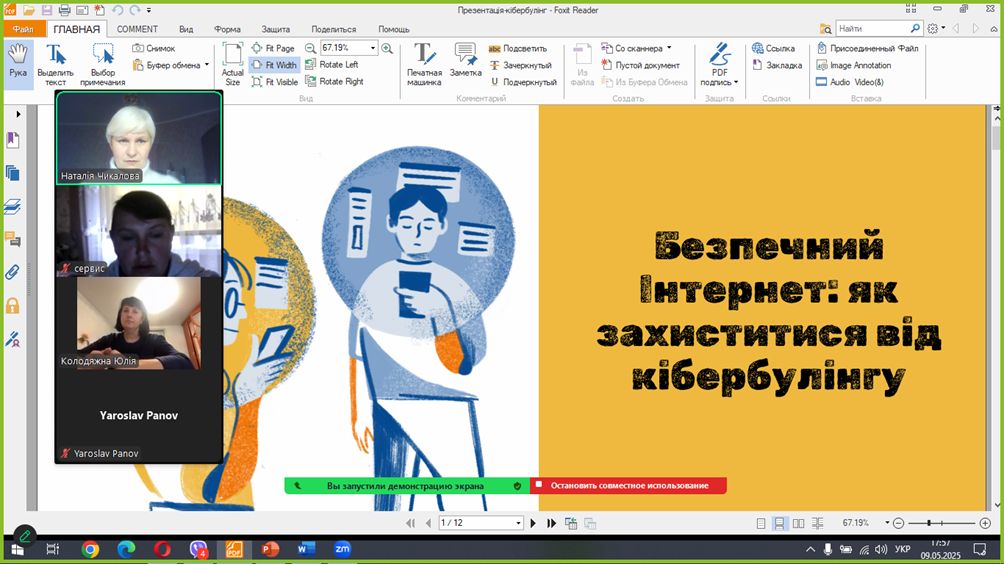Toggle Fit Width view mode
Viewport: 1004px width, 564px height.
[x=274, y=65]
